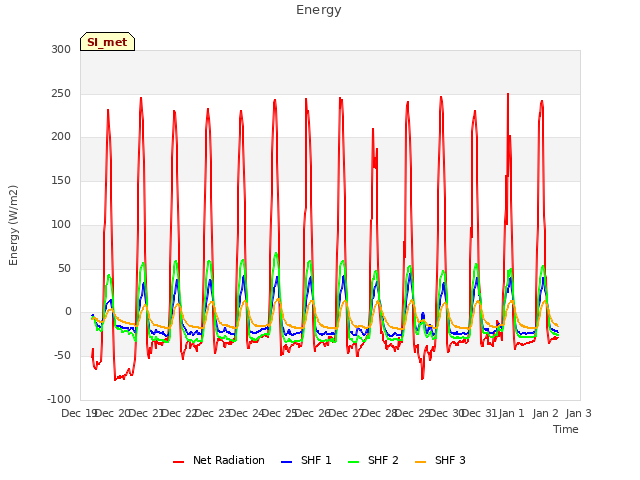Toggle the SHF 3 legend entry
The width and height of the screenshot is (640, 480).
click(x=440, y=460)
